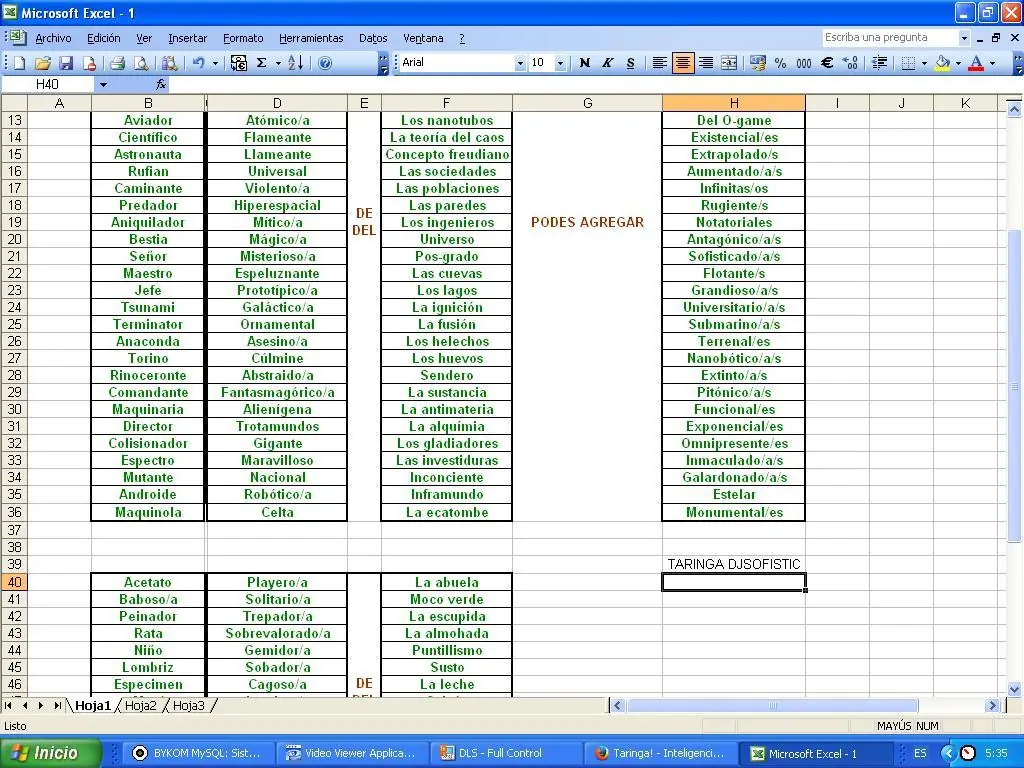Align text right
Image resolution: width=1024 pixels, height=768 pixels.
click(x=706, y=63)
